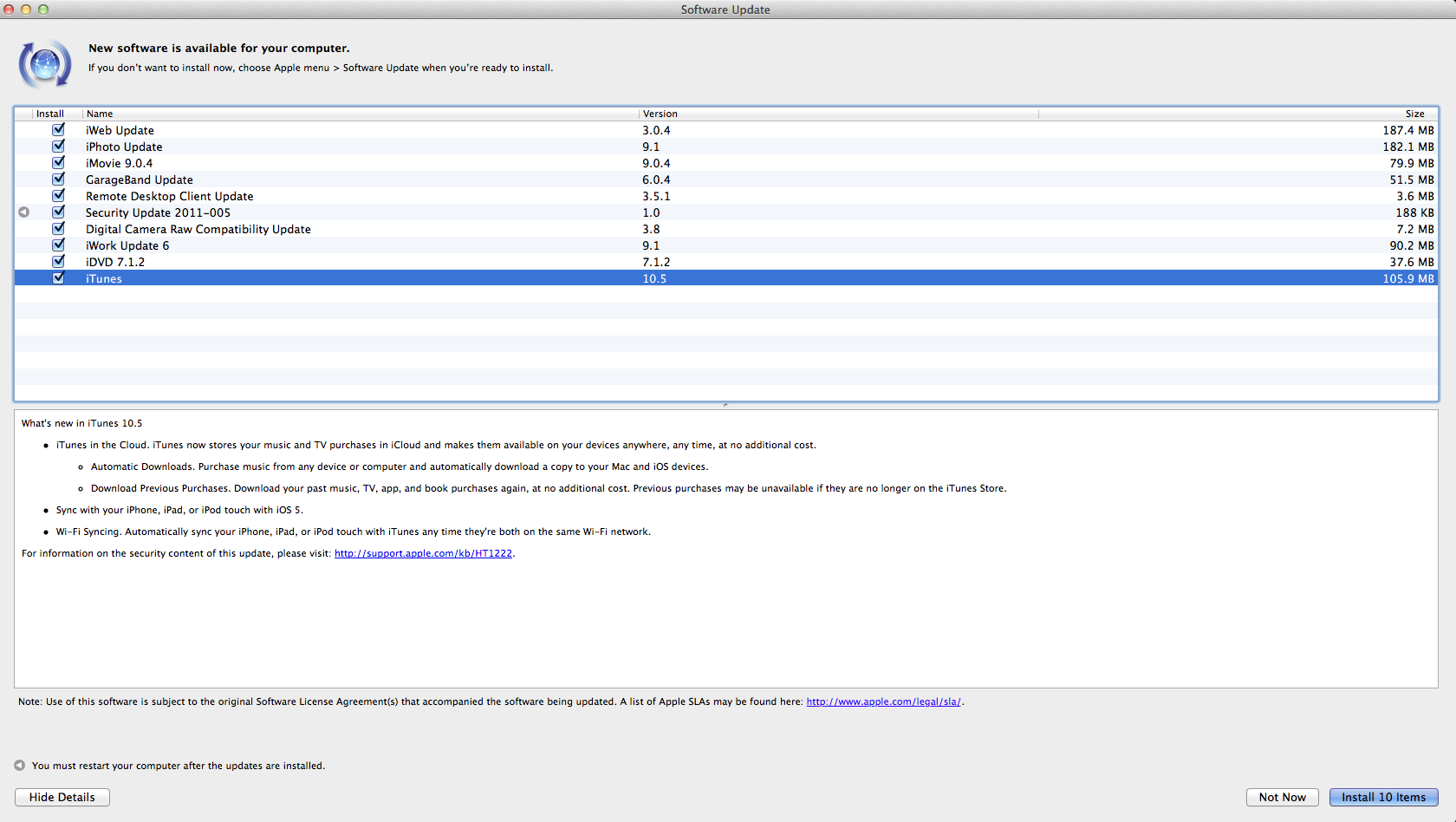Open the support.apple.com HT1222 link
1456x822 pixels.
(x=423, y=553)
